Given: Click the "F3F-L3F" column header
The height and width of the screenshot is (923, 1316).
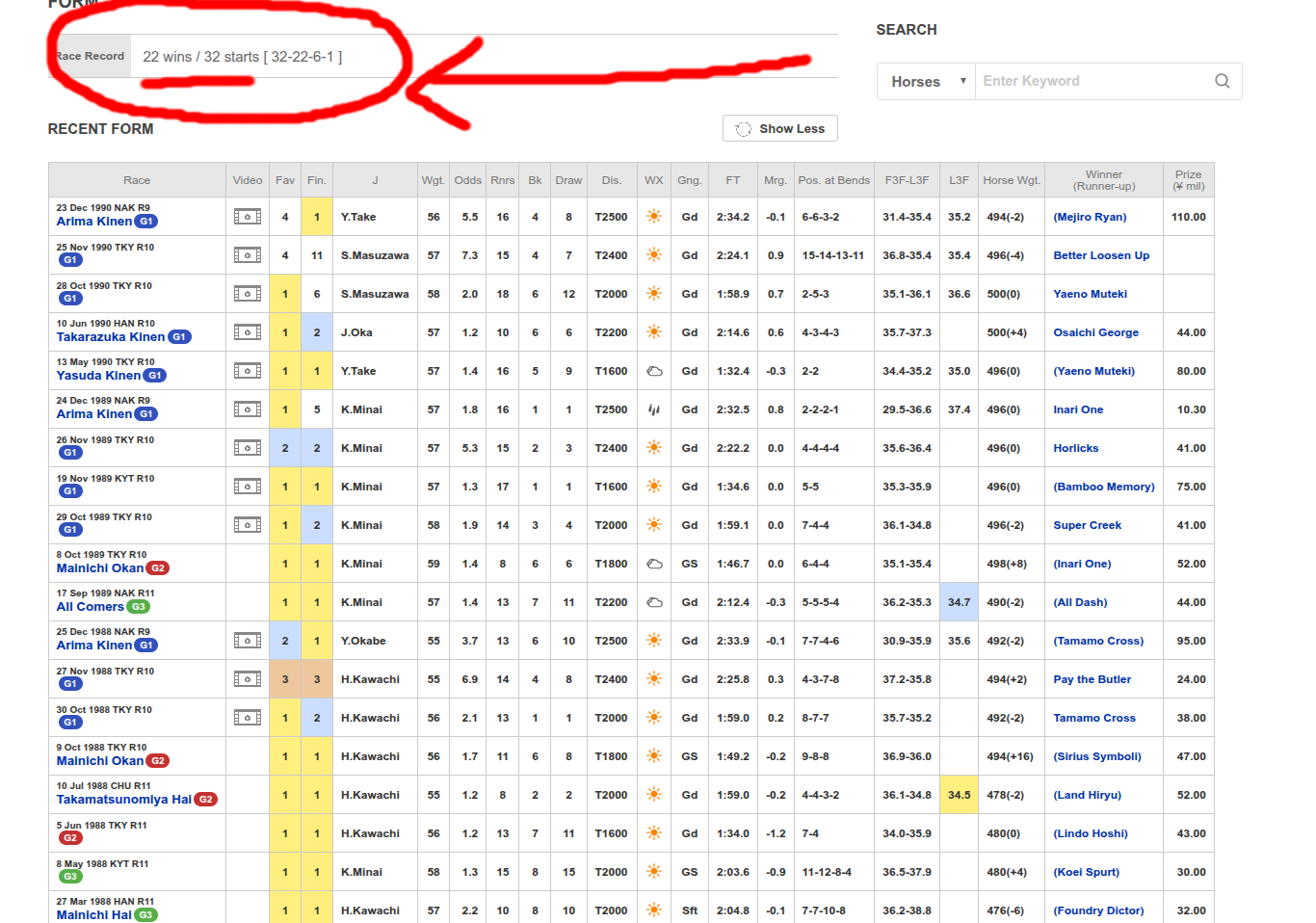Looking at the screenshot, I should click(908, 180).
